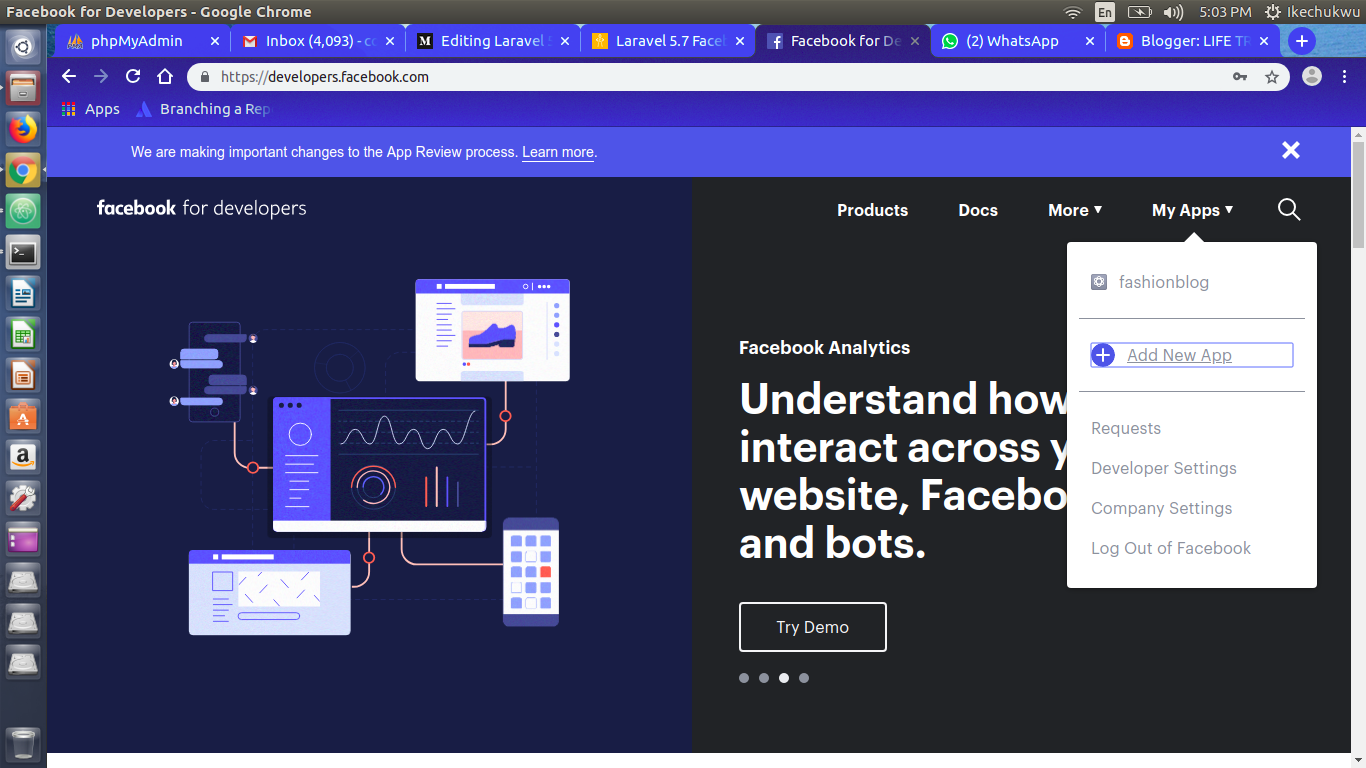Open keyboard layout En indicator

click(x=1105, y=12)
